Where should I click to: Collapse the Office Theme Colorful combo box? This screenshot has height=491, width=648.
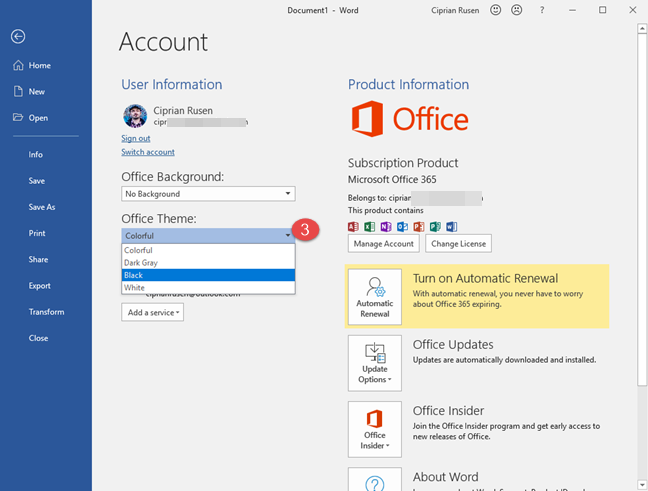coord(208,236)
